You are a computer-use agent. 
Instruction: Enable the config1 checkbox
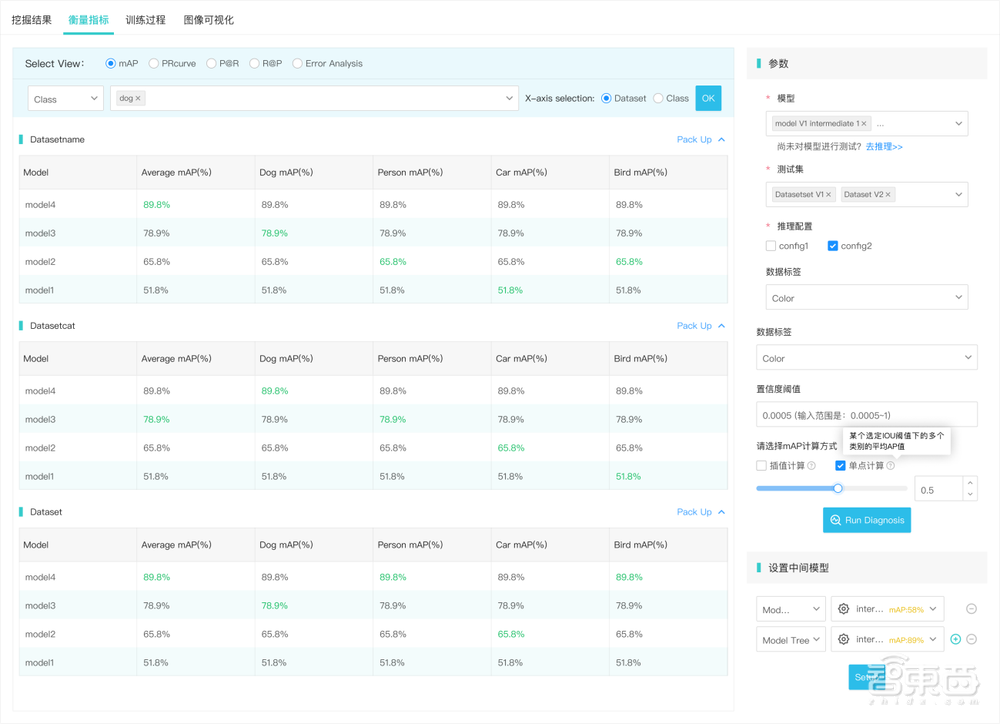point(771,246)
